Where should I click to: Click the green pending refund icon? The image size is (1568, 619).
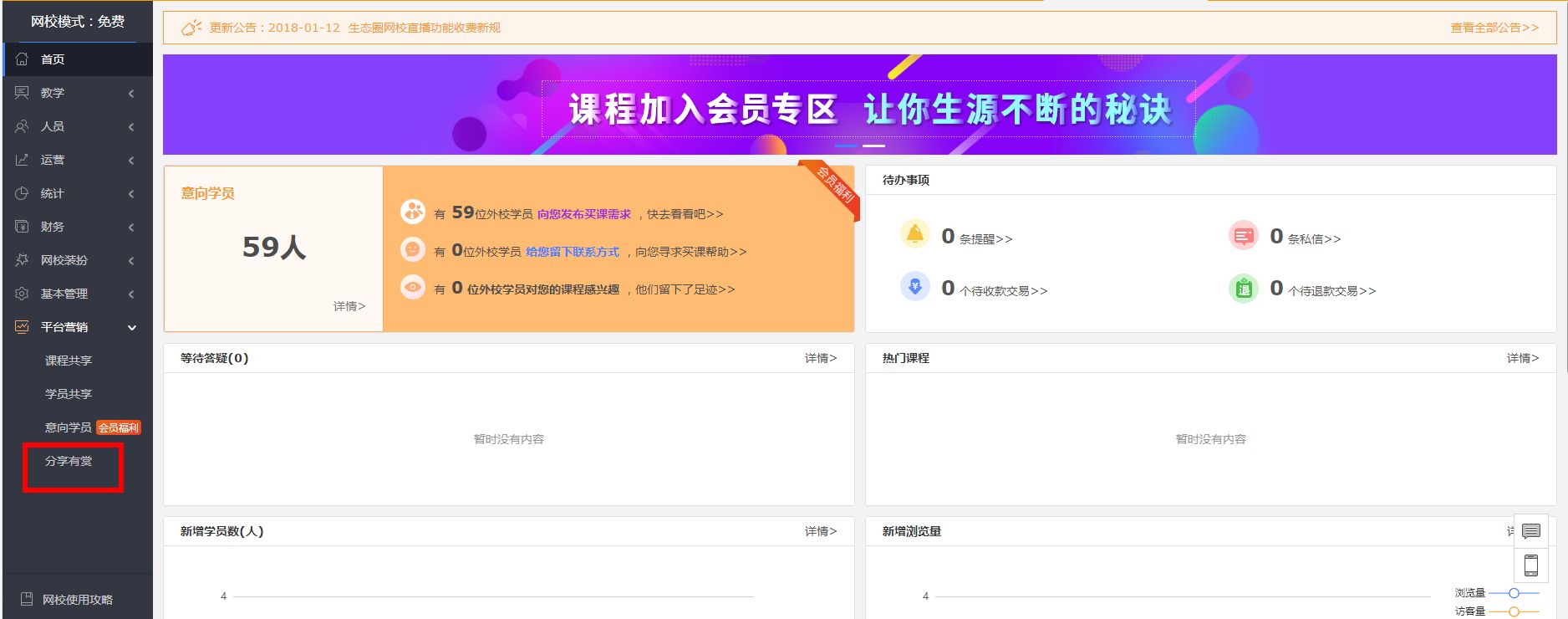click(1243, 289)
